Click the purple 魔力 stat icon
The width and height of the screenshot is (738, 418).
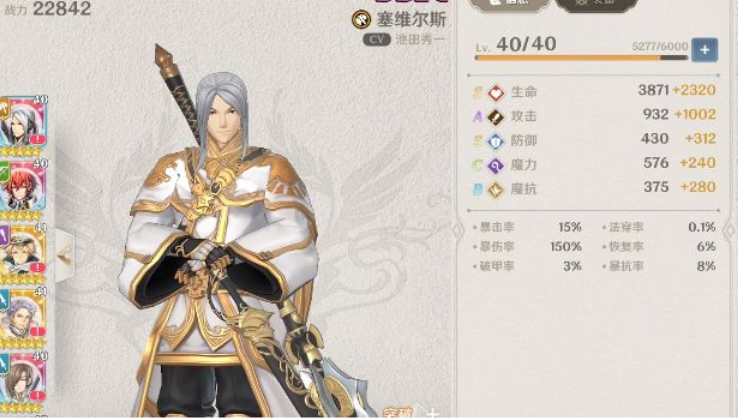point(496,165)
